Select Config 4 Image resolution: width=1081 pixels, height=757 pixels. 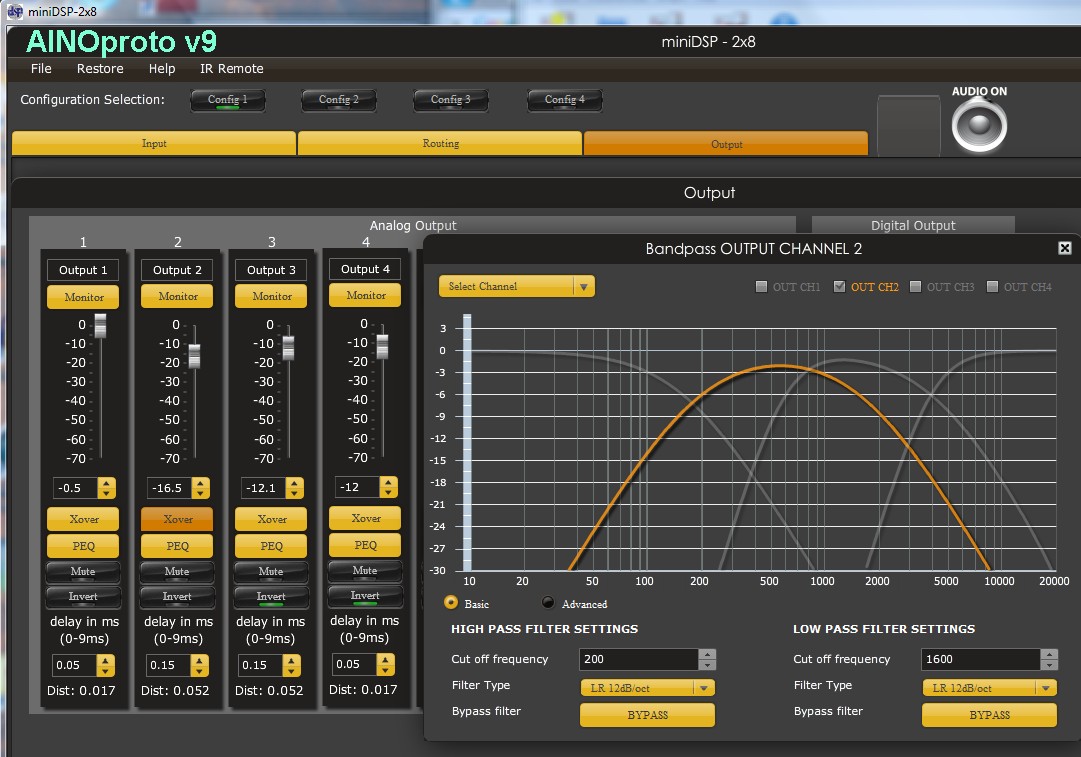coord(564,100)
